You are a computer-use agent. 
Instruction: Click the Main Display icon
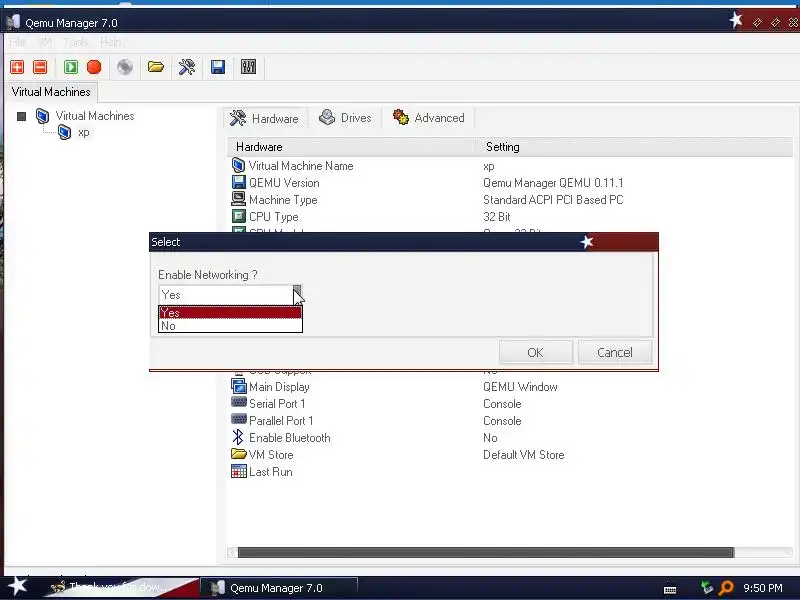[238, 386]
